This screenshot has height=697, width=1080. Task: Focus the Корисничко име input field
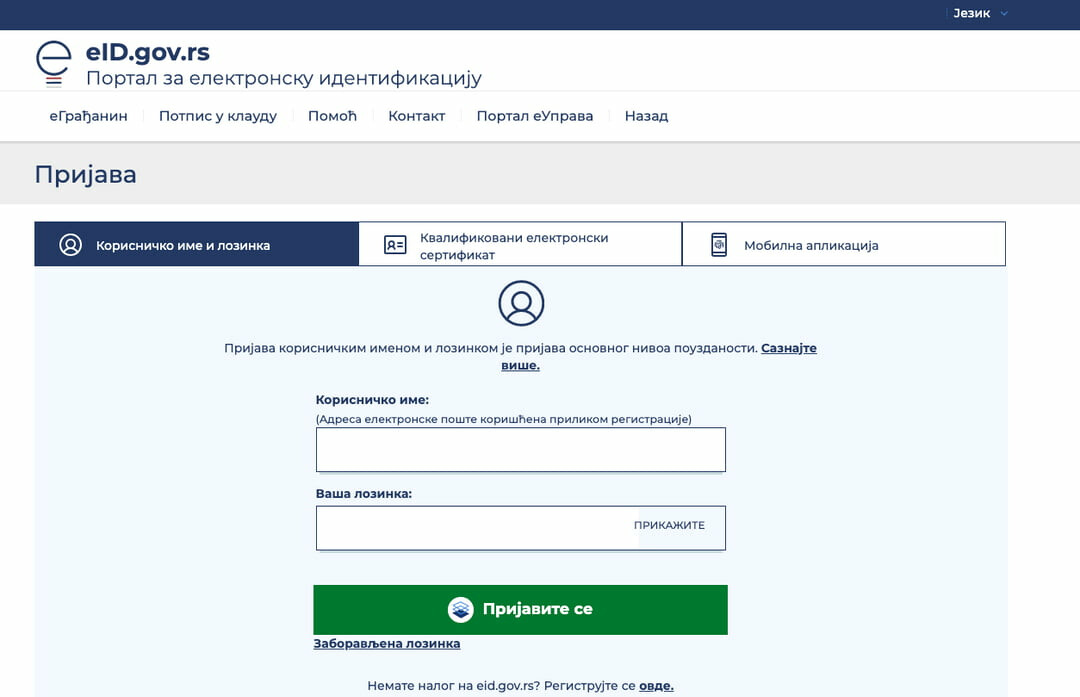pos(520,450)
